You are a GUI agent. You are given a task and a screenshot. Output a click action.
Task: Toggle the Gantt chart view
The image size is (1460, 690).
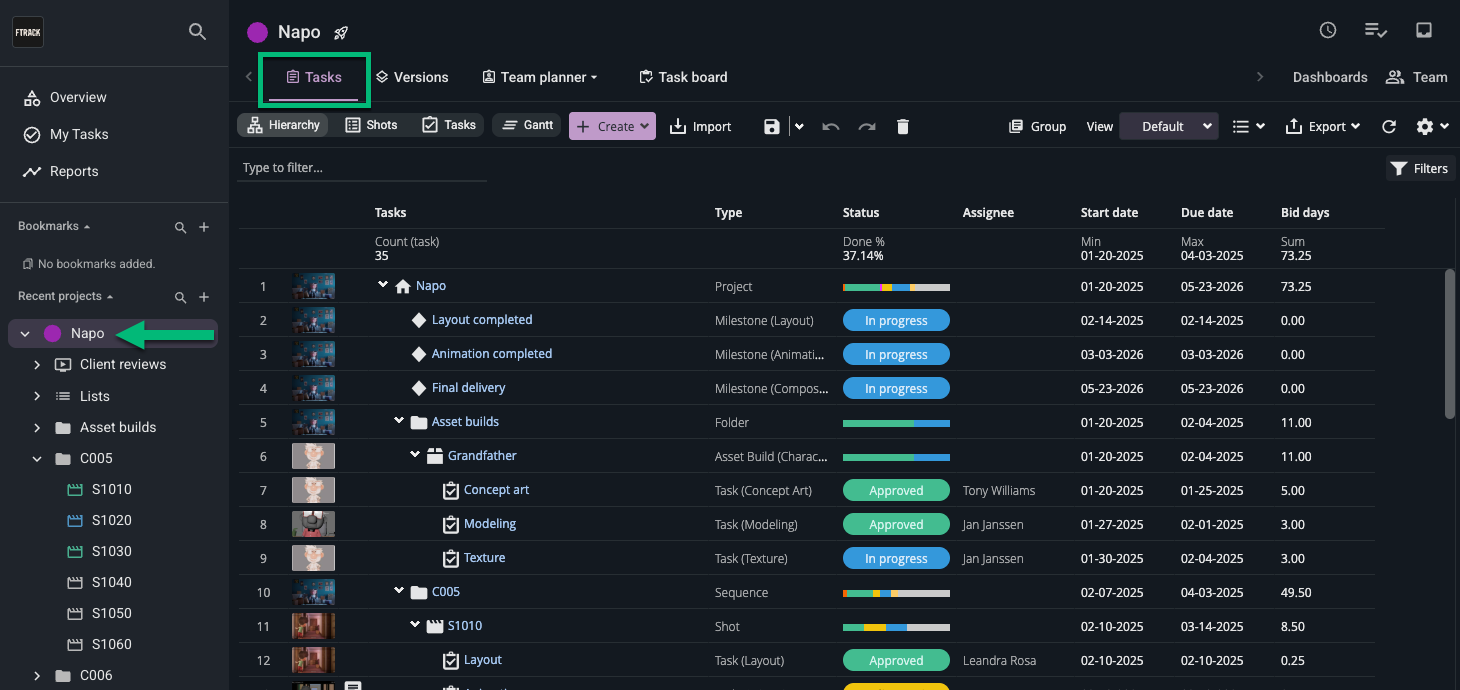527,125
